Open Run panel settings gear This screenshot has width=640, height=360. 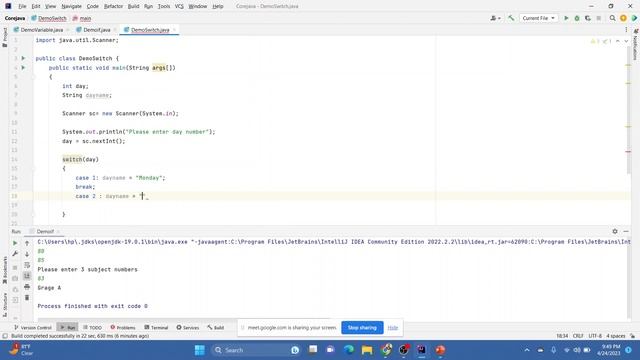pyautogui.click(x=615, y=231)
